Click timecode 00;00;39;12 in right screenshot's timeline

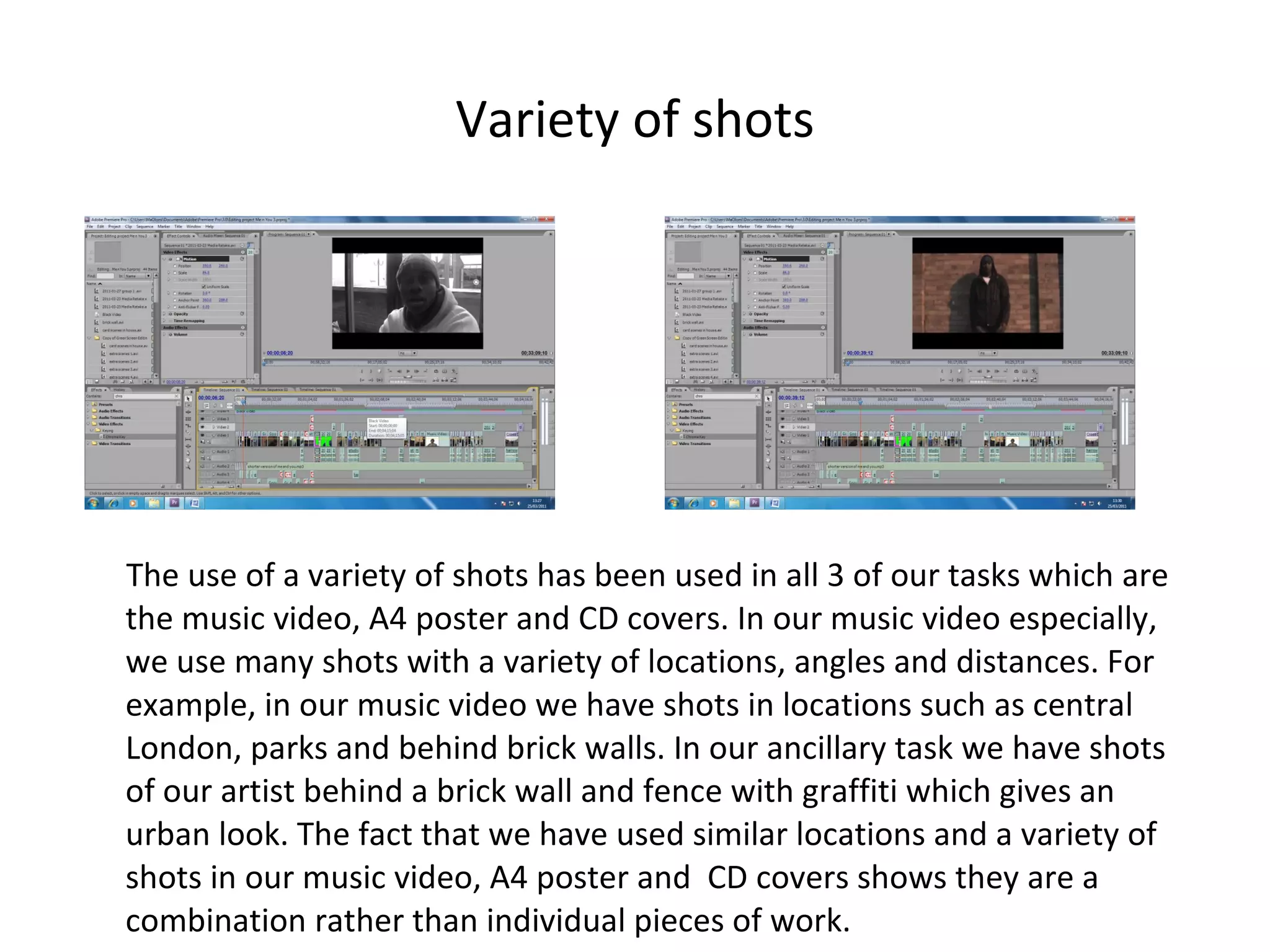point(791,398)
